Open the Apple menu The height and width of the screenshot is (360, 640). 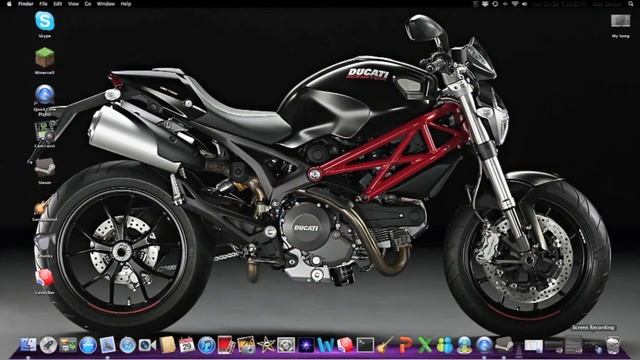point(9,4)
